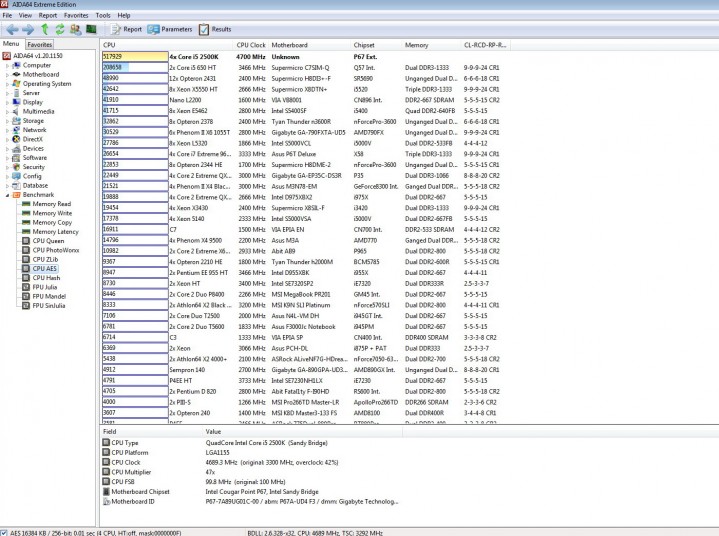Sort by the Motherboard column header
This screenshot has width=719, height=536.
click(x=310, y=45)
